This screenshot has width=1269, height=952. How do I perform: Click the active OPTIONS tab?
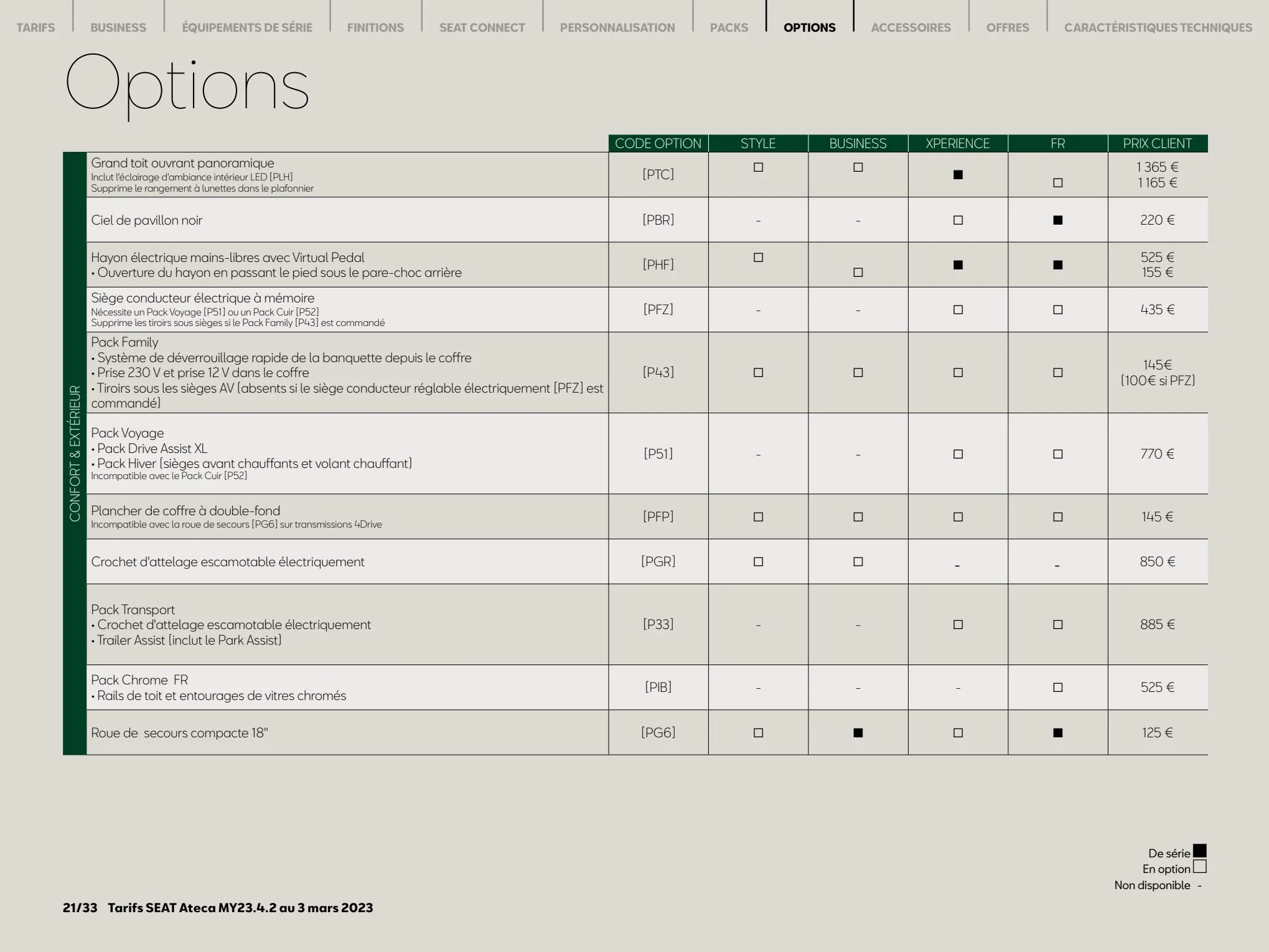(x=810, y=27)
